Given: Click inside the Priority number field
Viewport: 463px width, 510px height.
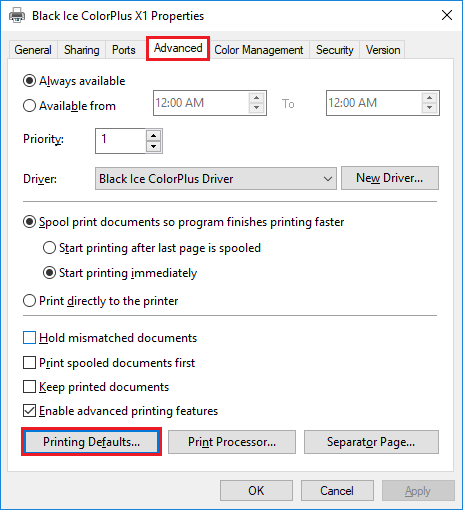Looking at the screenshot, I should pyautogui.click(x=120, y=141).
